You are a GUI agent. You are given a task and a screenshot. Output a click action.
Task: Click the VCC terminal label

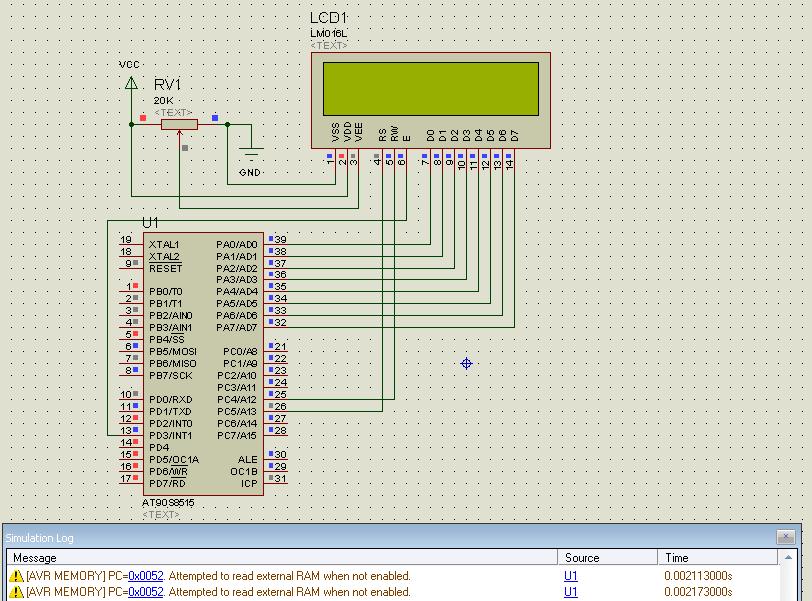pyautogui.click(x=129, y=65)
